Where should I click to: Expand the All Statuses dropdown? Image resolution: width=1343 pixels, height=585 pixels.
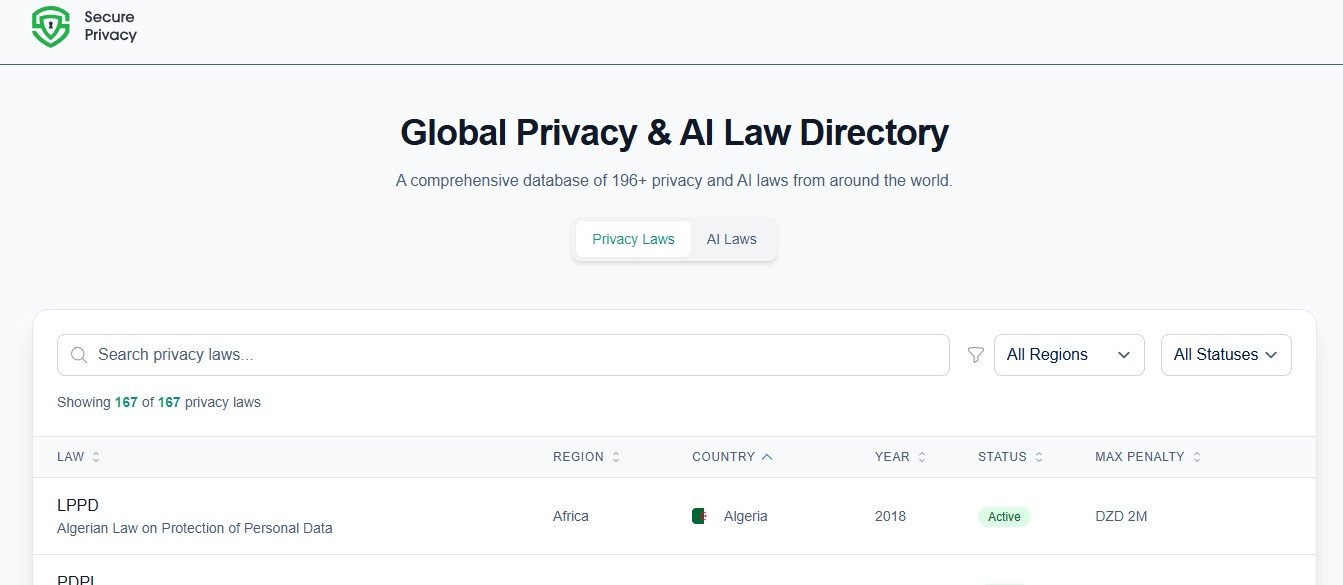coord(1225,355)
